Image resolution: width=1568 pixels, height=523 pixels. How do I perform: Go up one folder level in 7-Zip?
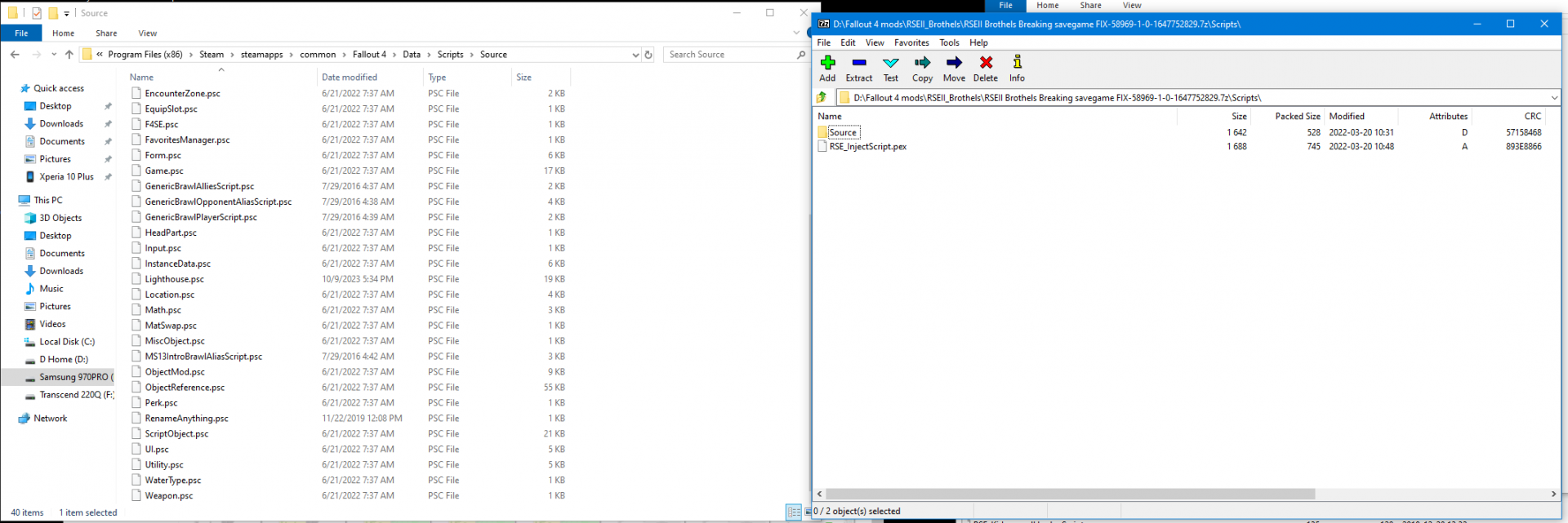822,98
